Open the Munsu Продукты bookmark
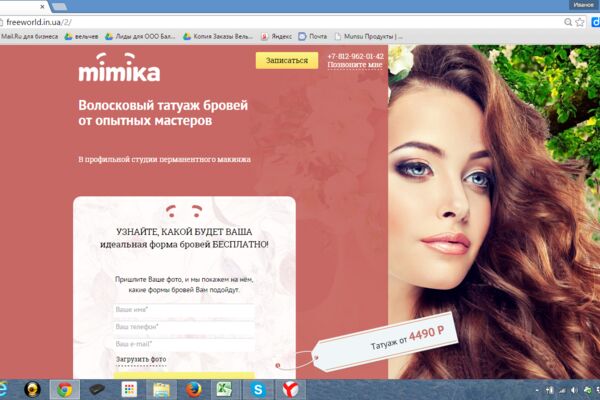 coord(368,36)
